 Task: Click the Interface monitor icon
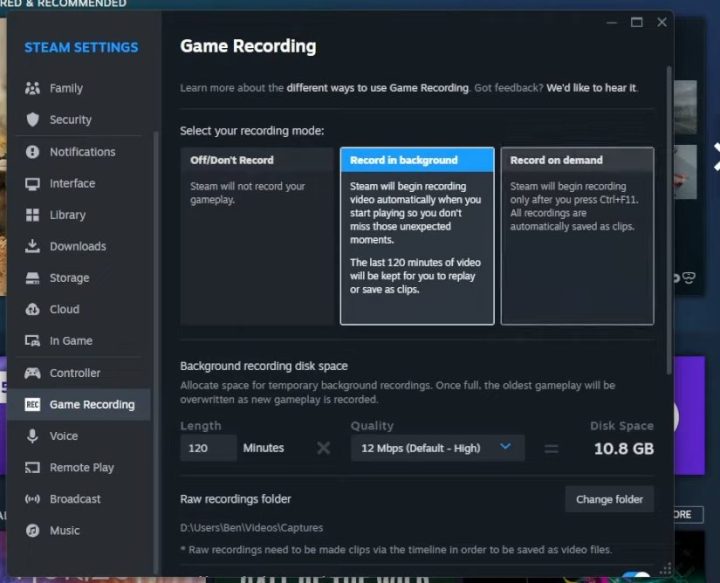coord(32,184)
